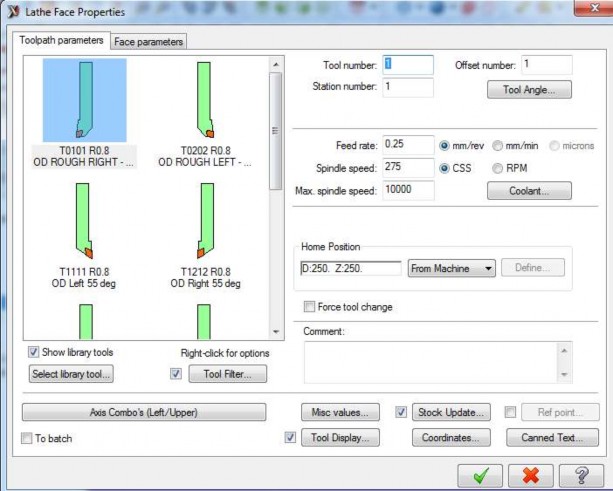The width and height of the screenshot is (613, 491).
Task: Uncheck Show library tools checkbox
Action: [34, 352]
